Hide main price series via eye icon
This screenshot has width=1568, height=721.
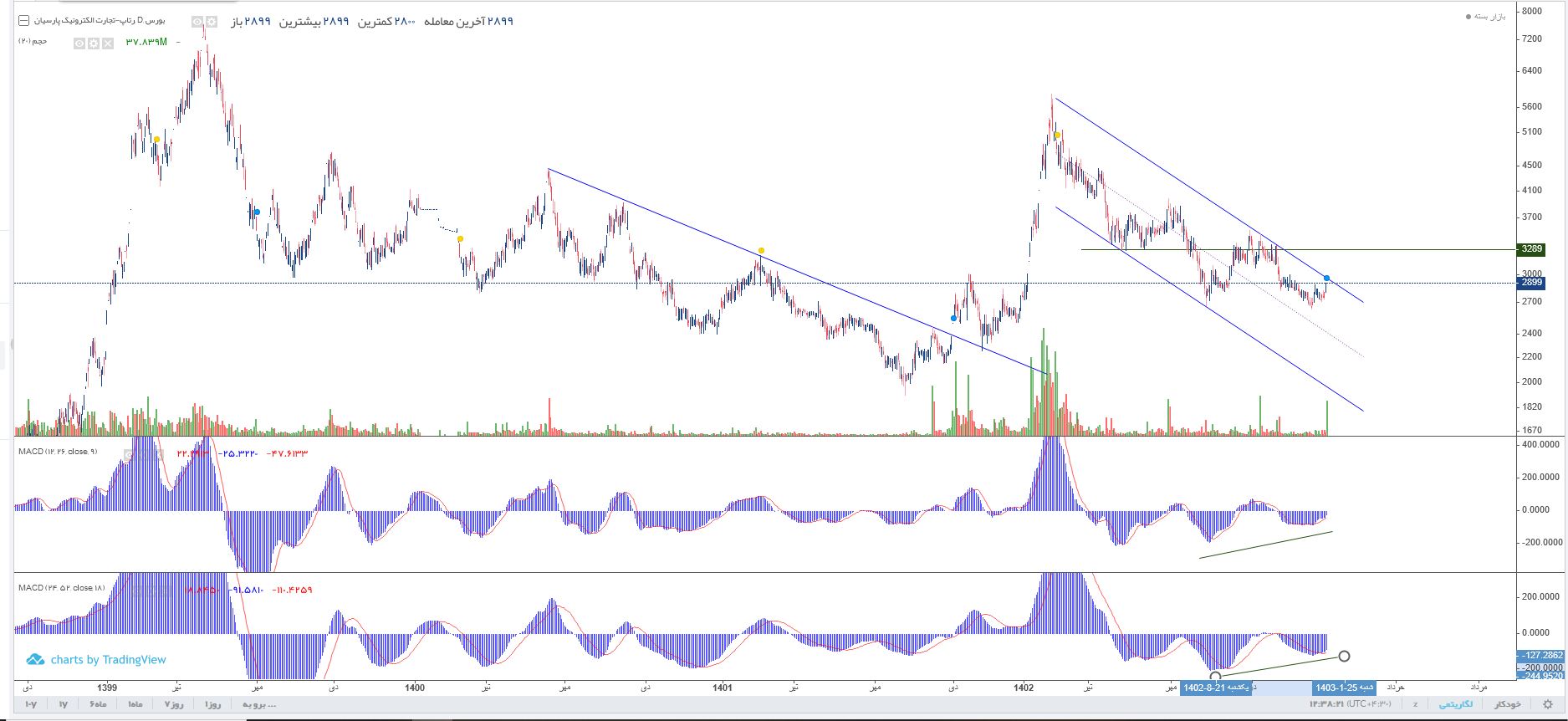click(197, 21)
